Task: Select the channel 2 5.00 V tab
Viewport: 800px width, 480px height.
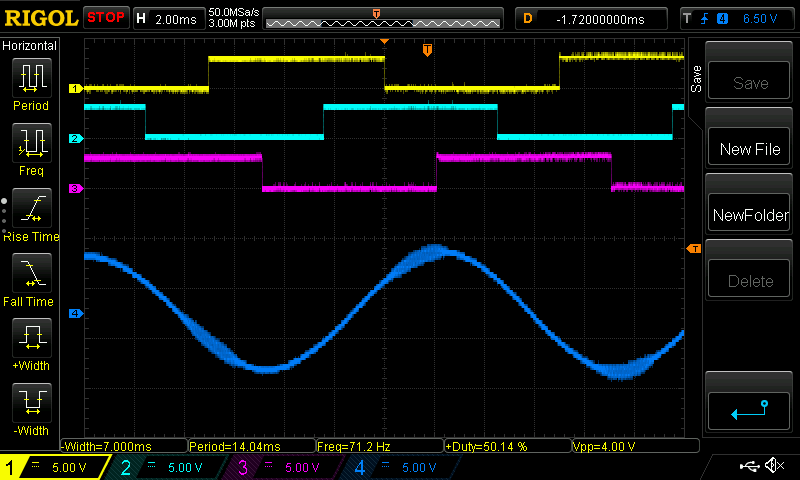Action: click(168, 467)
